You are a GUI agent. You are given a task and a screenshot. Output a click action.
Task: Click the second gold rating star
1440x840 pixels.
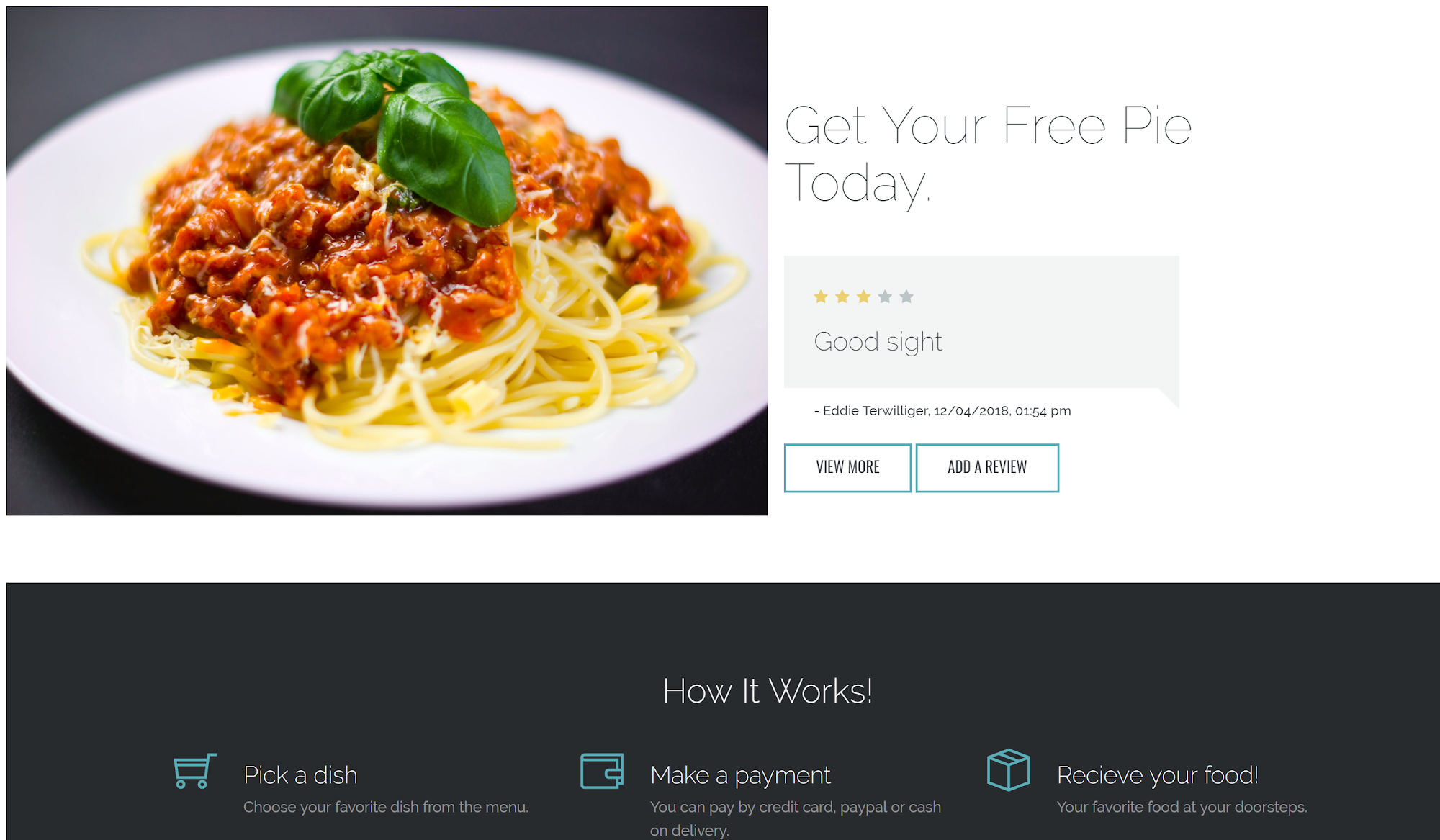tap(842, 297)
